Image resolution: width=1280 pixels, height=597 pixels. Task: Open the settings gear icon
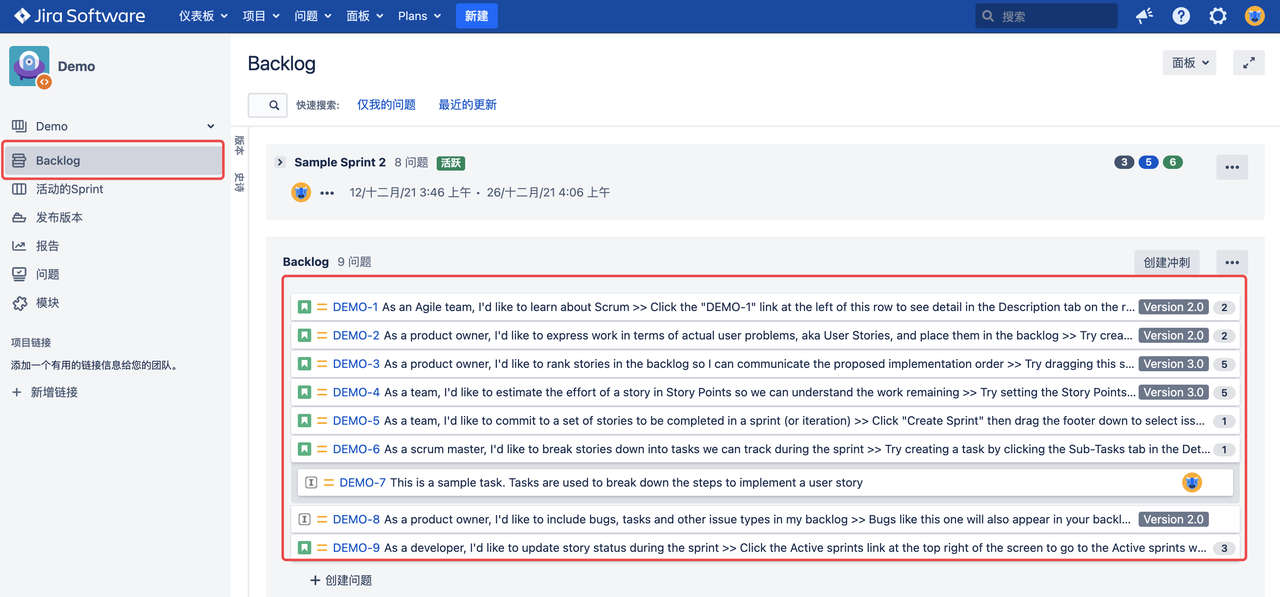1218,16
